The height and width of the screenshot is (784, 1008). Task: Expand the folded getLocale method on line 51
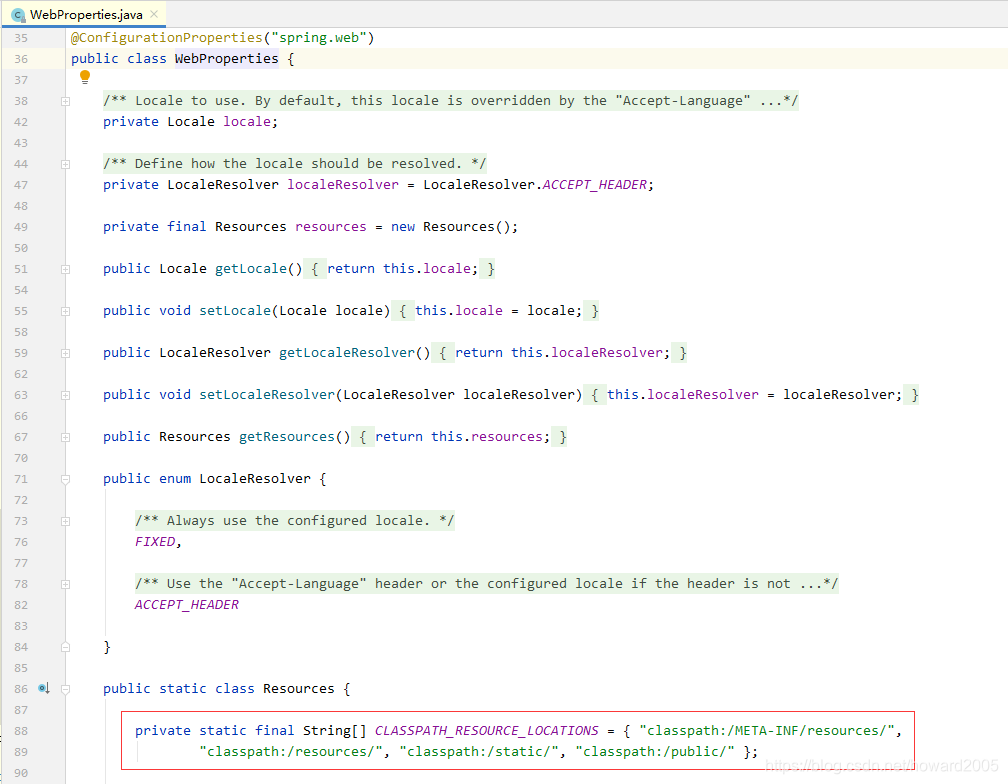pos(66,269)
